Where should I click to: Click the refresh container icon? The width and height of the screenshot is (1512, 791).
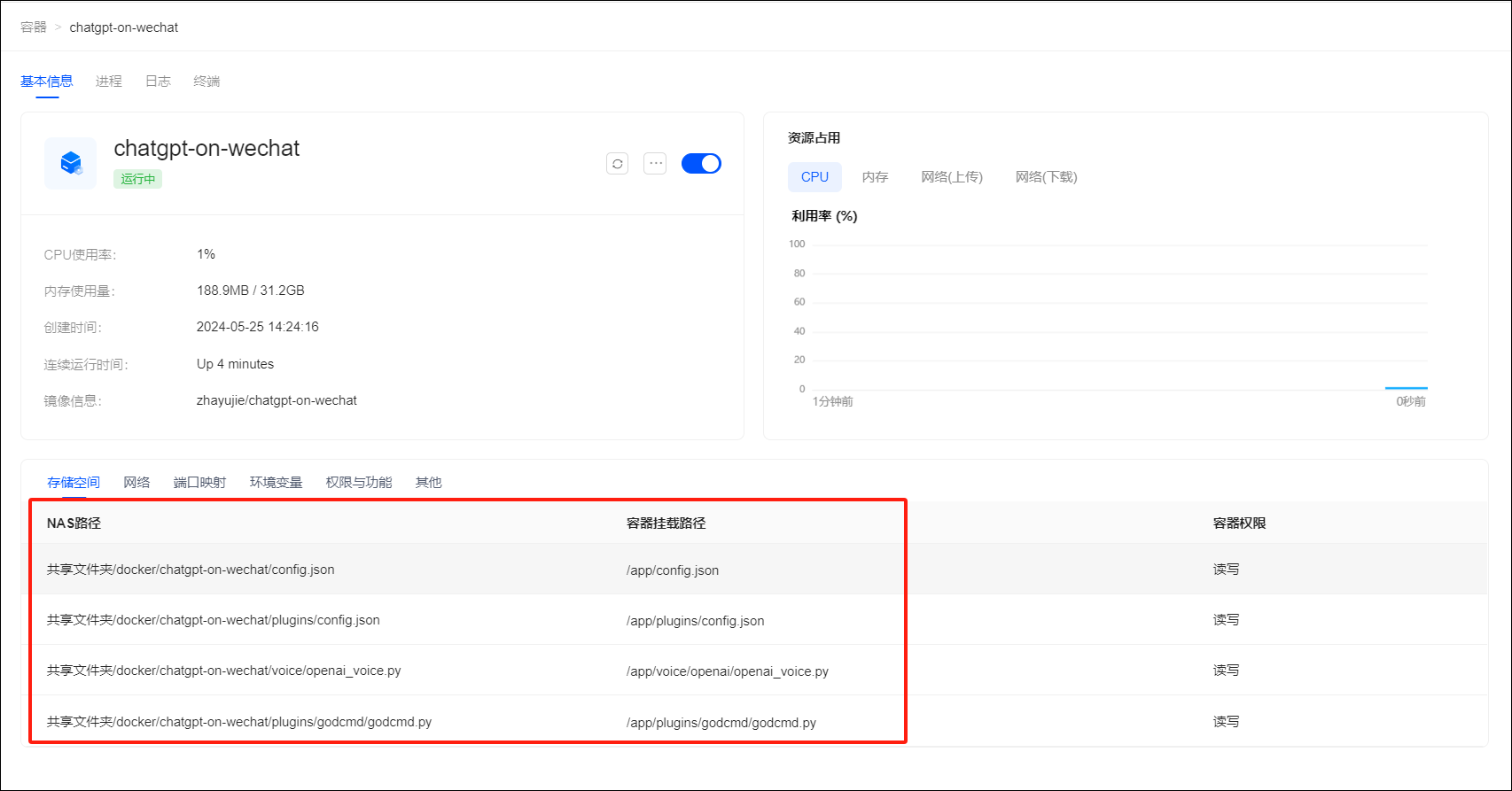pos(617,164)
